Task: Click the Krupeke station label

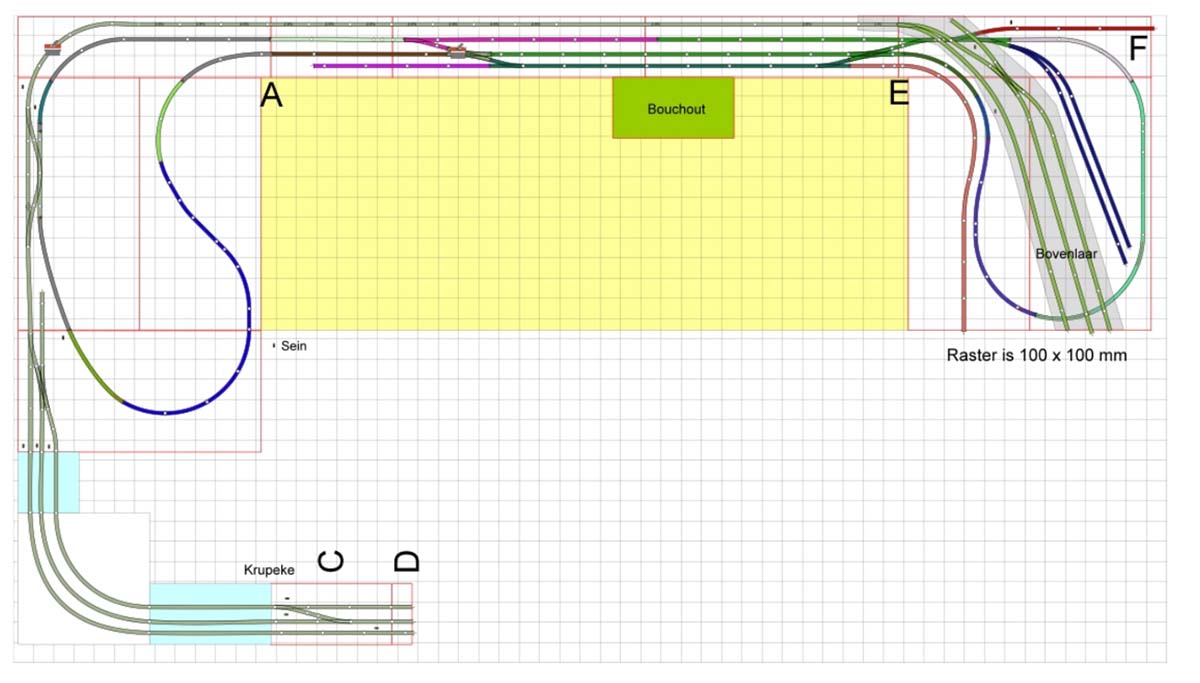Action: 269,569
